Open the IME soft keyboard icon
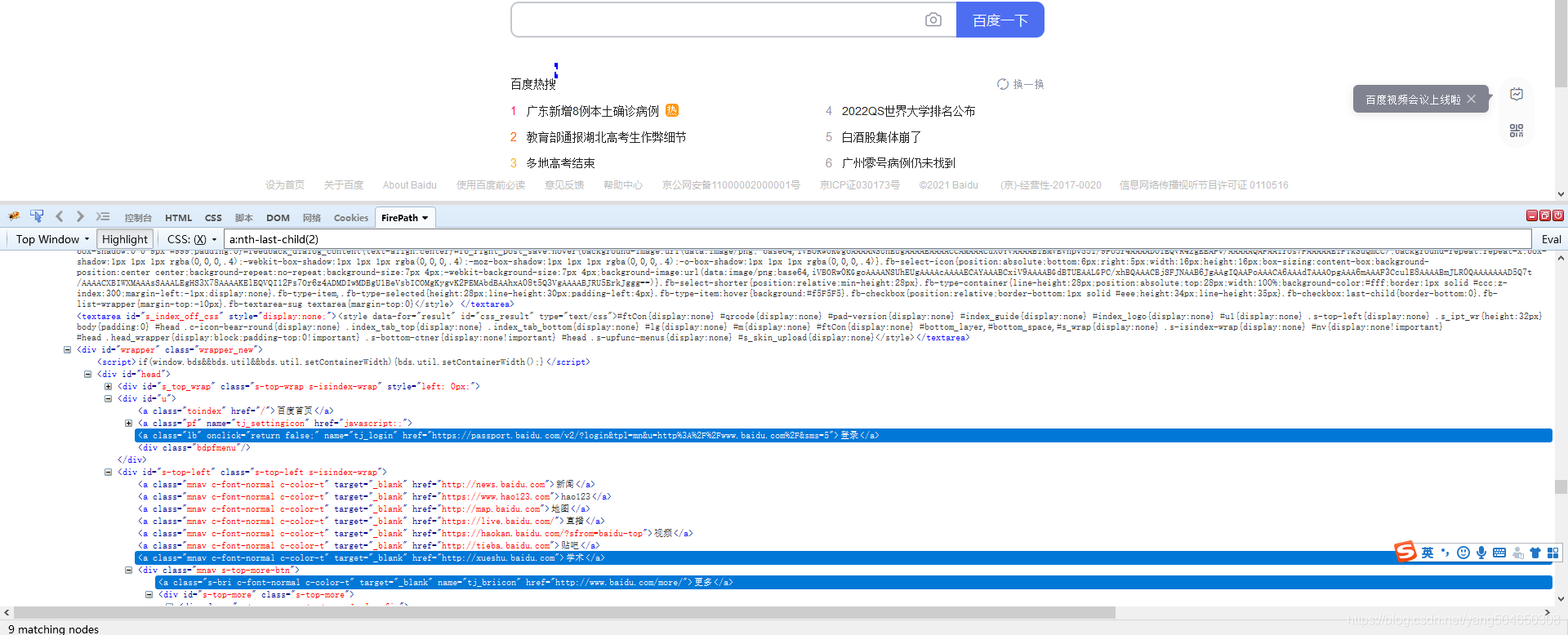 [x=1499, y=553]
